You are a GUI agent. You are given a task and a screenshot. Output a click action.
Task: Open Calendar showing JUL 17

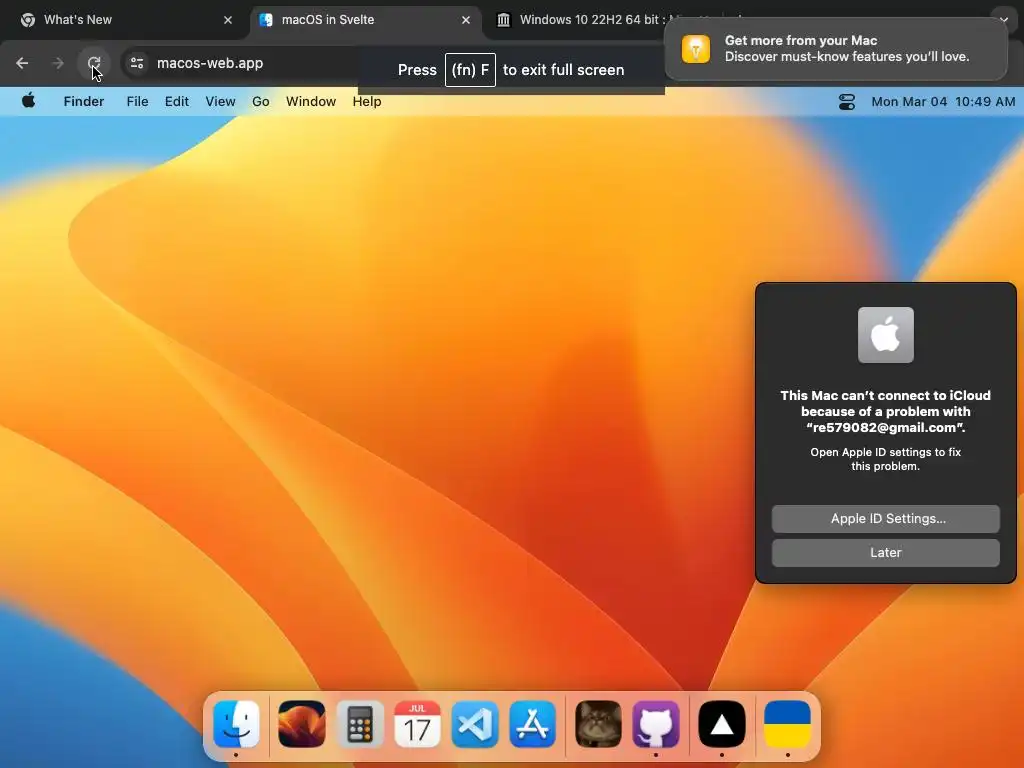[x=417, y=724]
